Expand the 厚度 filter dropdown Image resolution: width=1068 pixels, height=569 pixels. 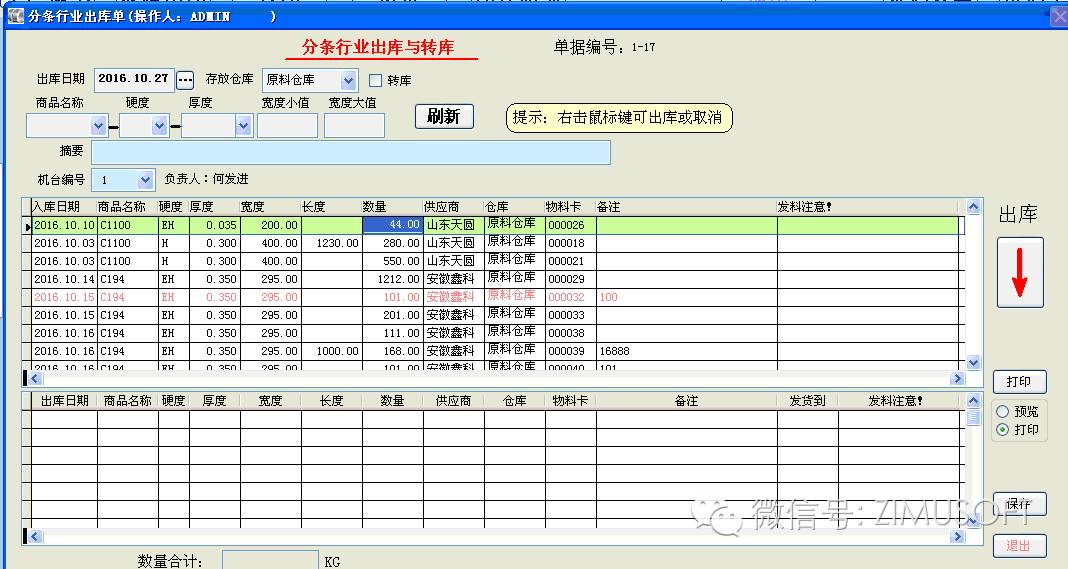coord(243,126)
